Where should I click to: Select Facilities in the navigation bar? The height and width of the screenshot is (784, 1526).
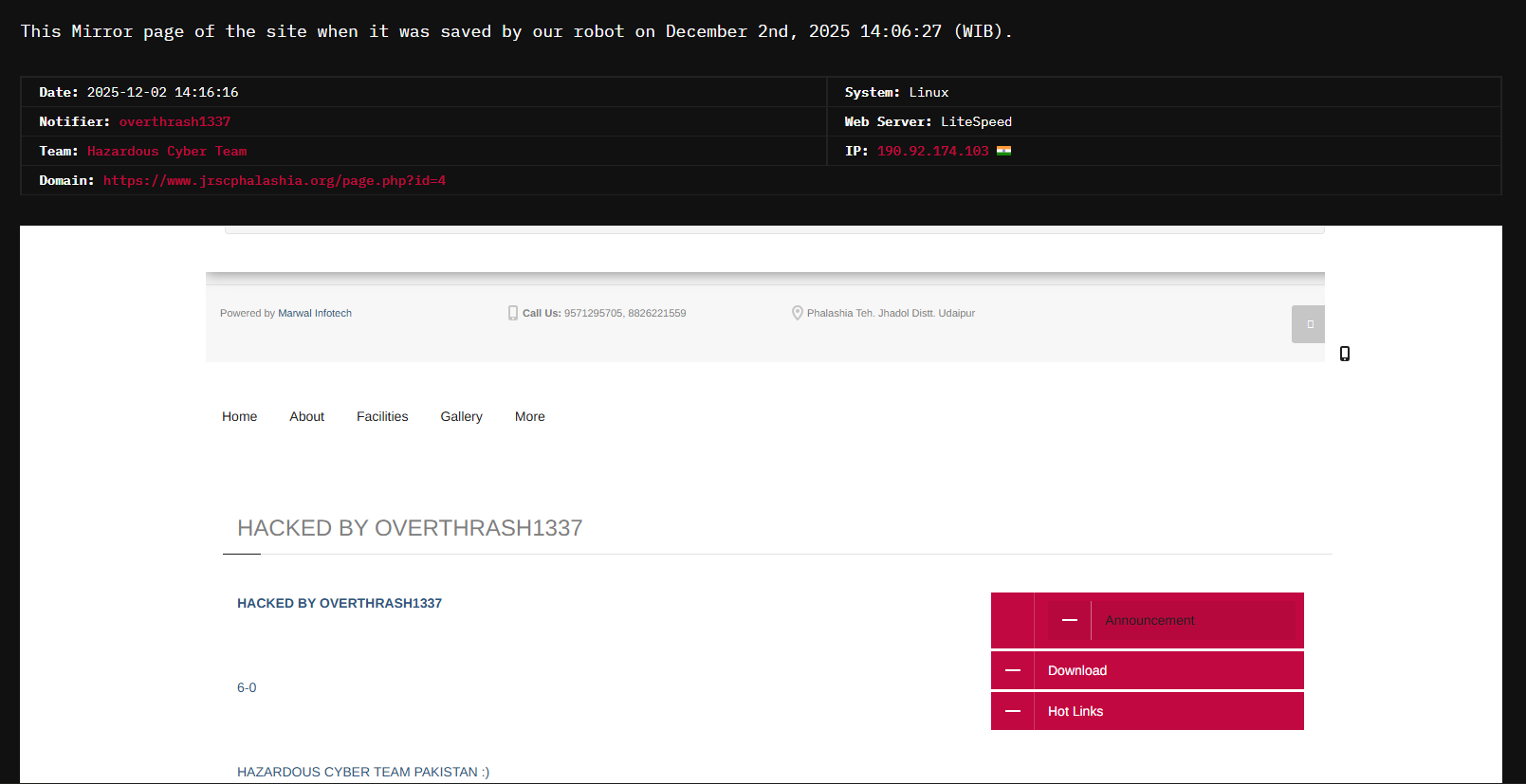coord(382,416)
